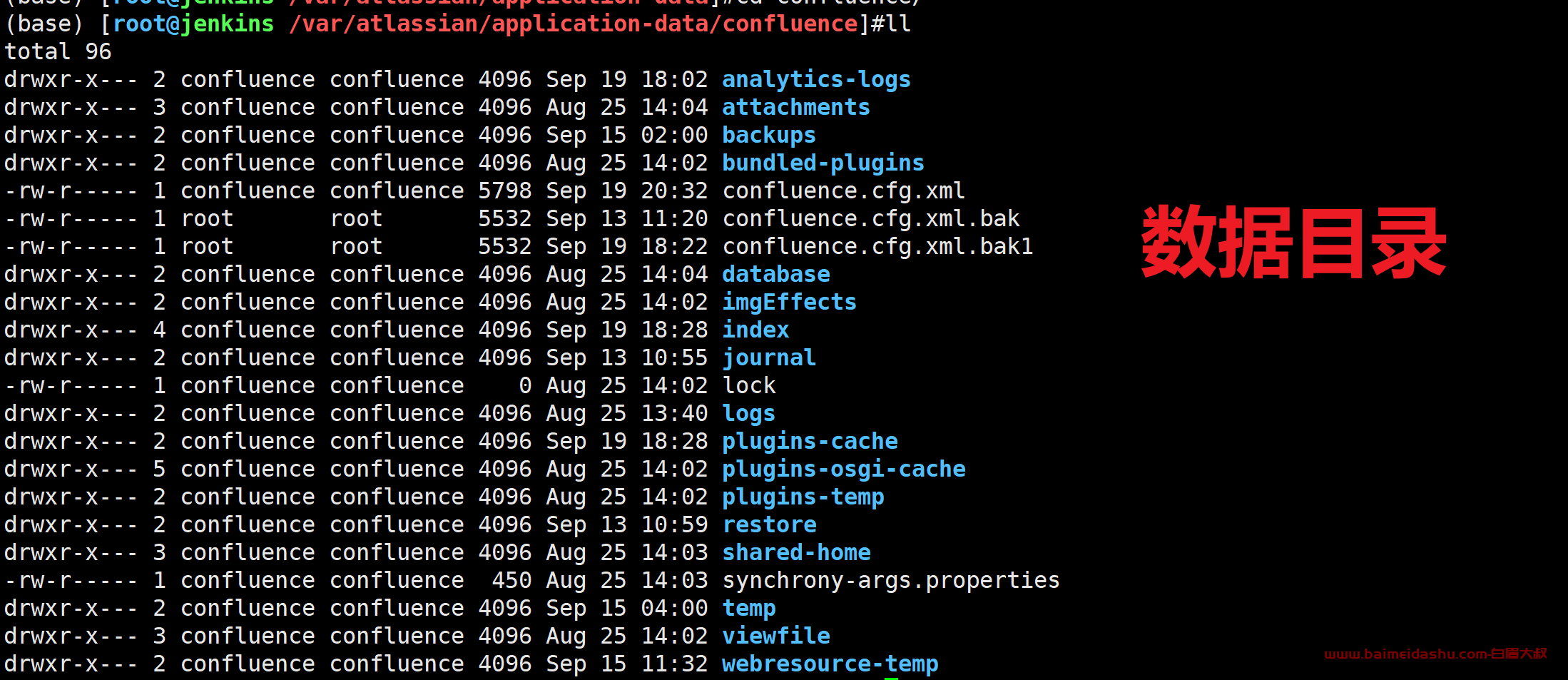
Task: Click timestamp 11:32 in webresource-temp row
Action: coord(674,664)
